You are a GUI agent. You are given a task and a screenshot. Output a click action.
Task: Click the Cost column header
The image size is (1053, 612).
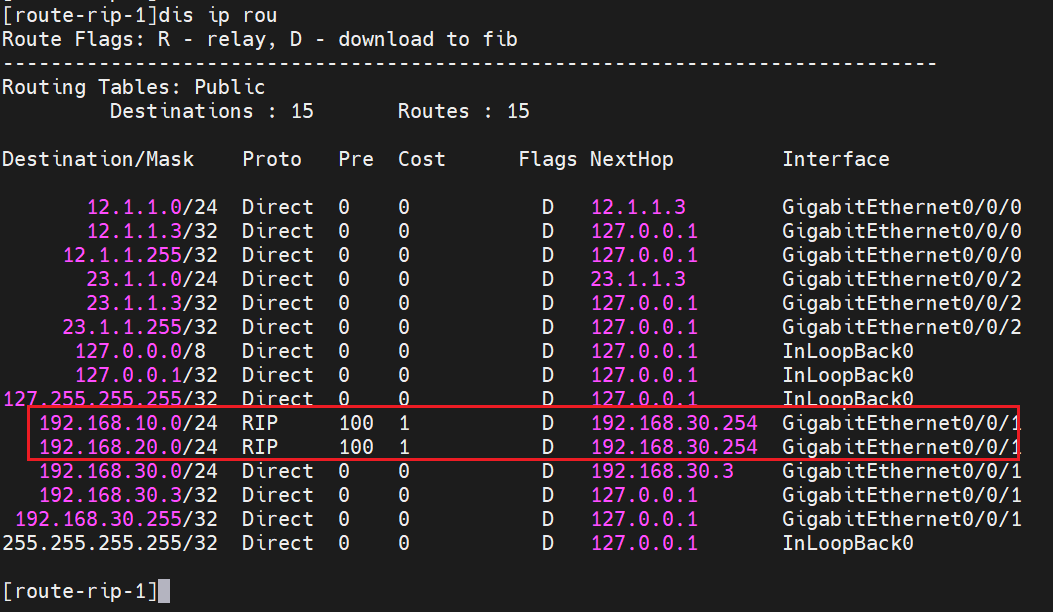click(x=421, y=159)
